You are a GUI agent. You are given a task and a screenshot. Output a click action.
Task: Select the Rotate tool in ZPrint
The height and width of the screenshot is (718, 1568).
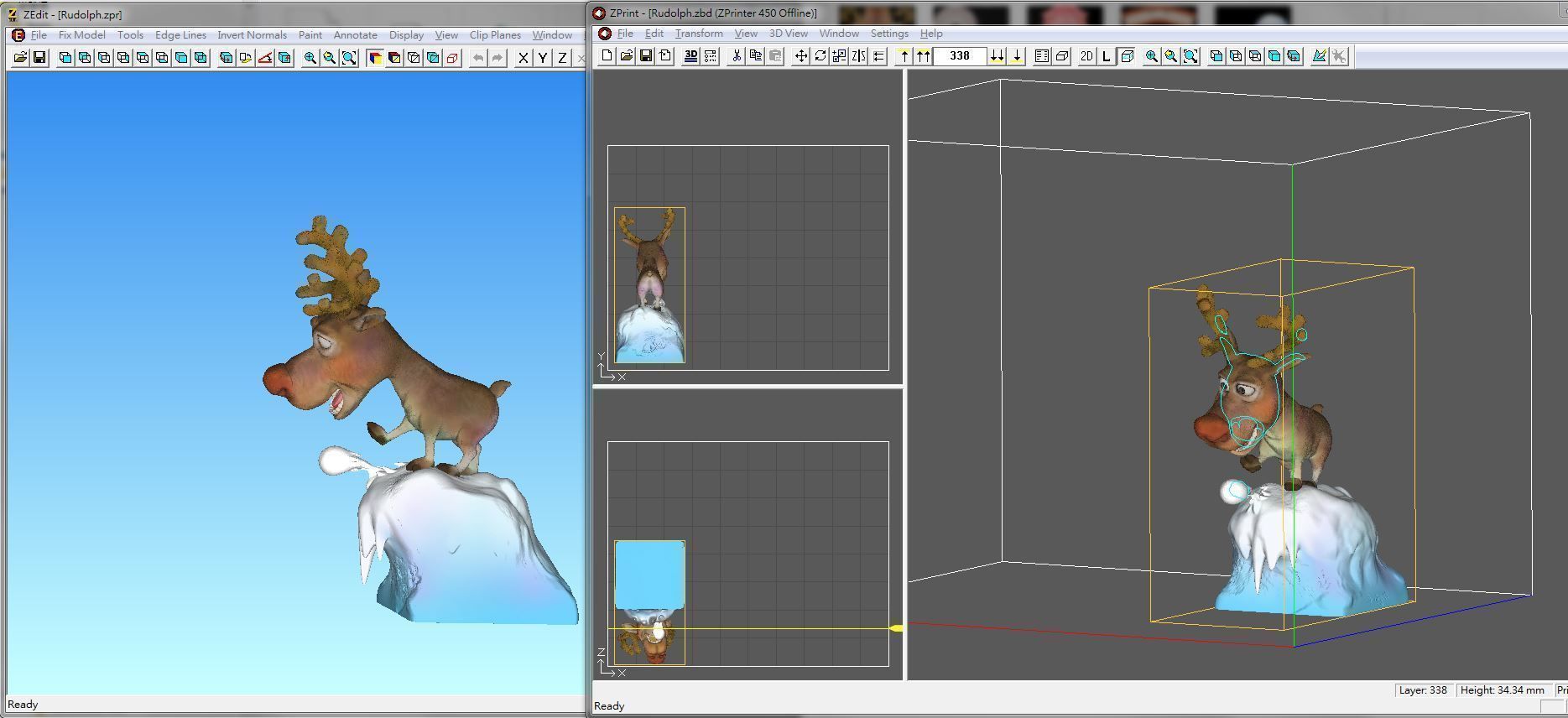[x=820, y=56]
